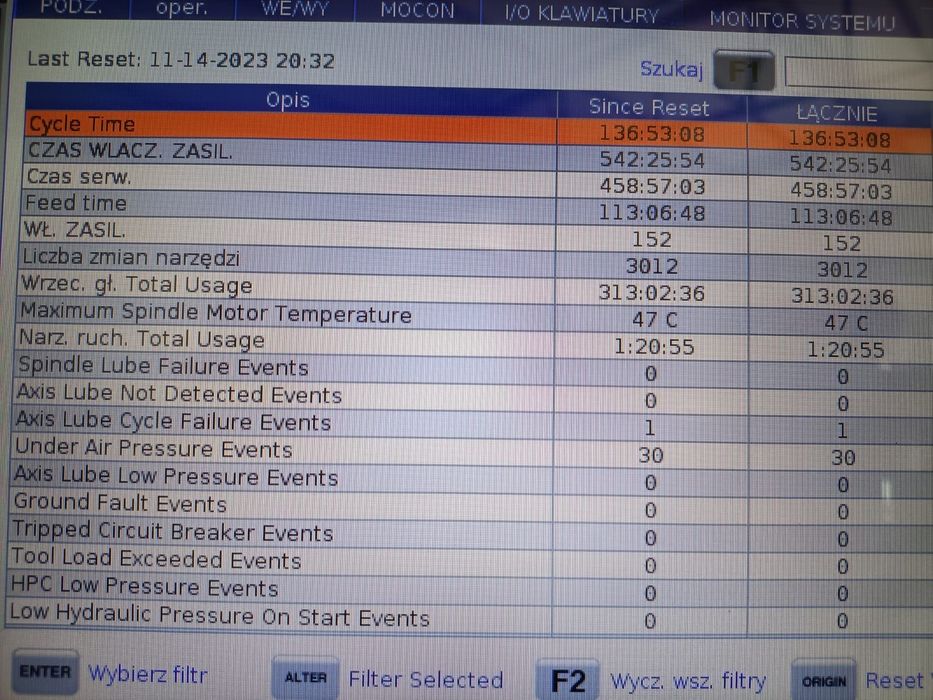Click the ORIGIN key button

(x=824, y=681)
